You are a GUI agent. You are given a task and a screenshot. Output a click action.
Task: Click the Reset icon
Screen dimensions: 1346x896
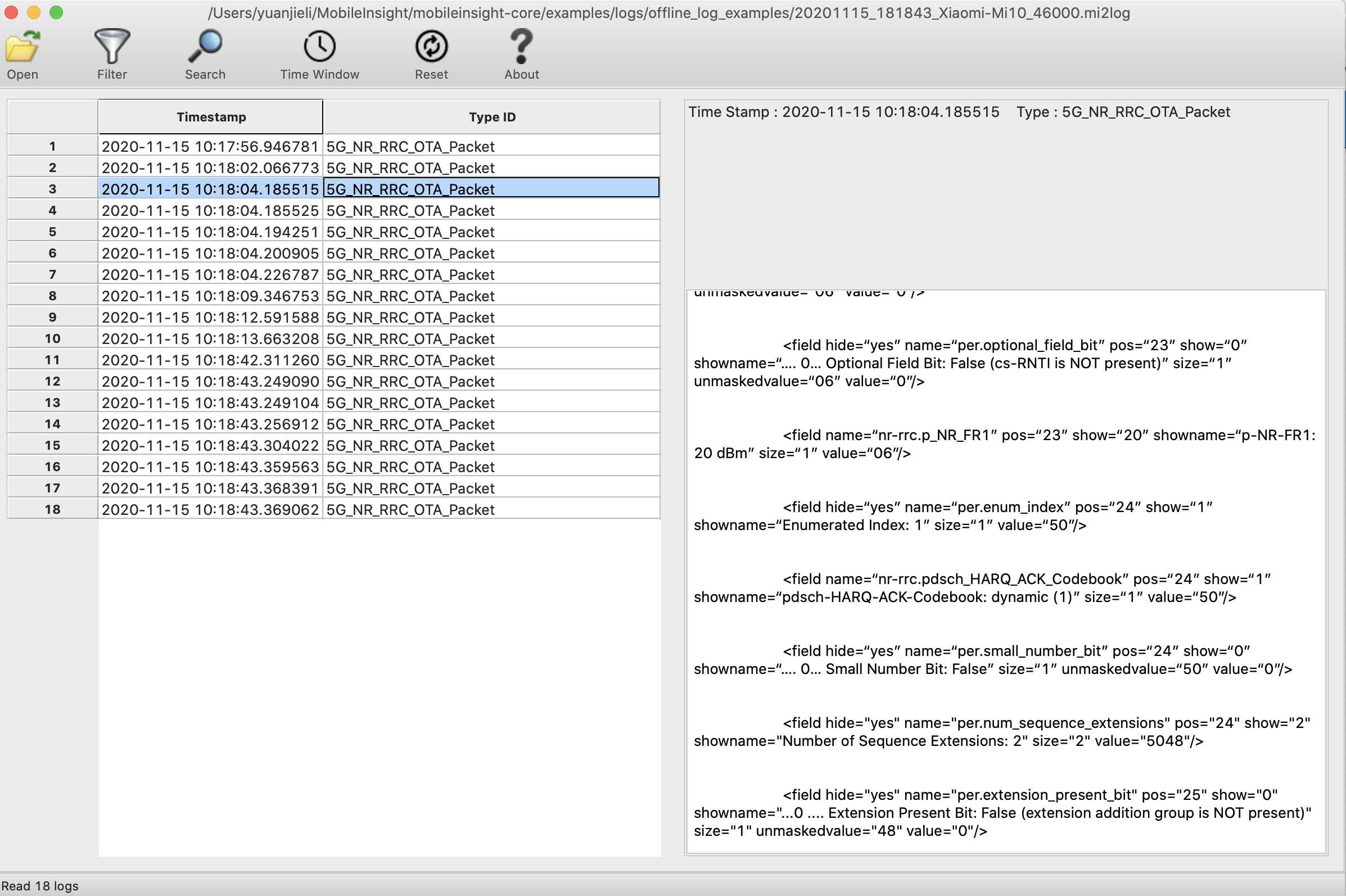(432, 47)
